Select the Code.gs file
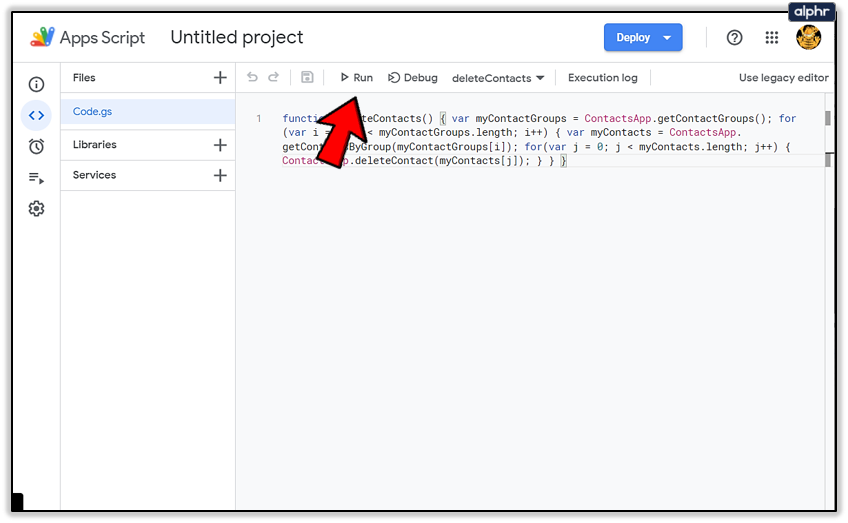The width and height of the screenshot is (848, 523). [x=92, y=112]
